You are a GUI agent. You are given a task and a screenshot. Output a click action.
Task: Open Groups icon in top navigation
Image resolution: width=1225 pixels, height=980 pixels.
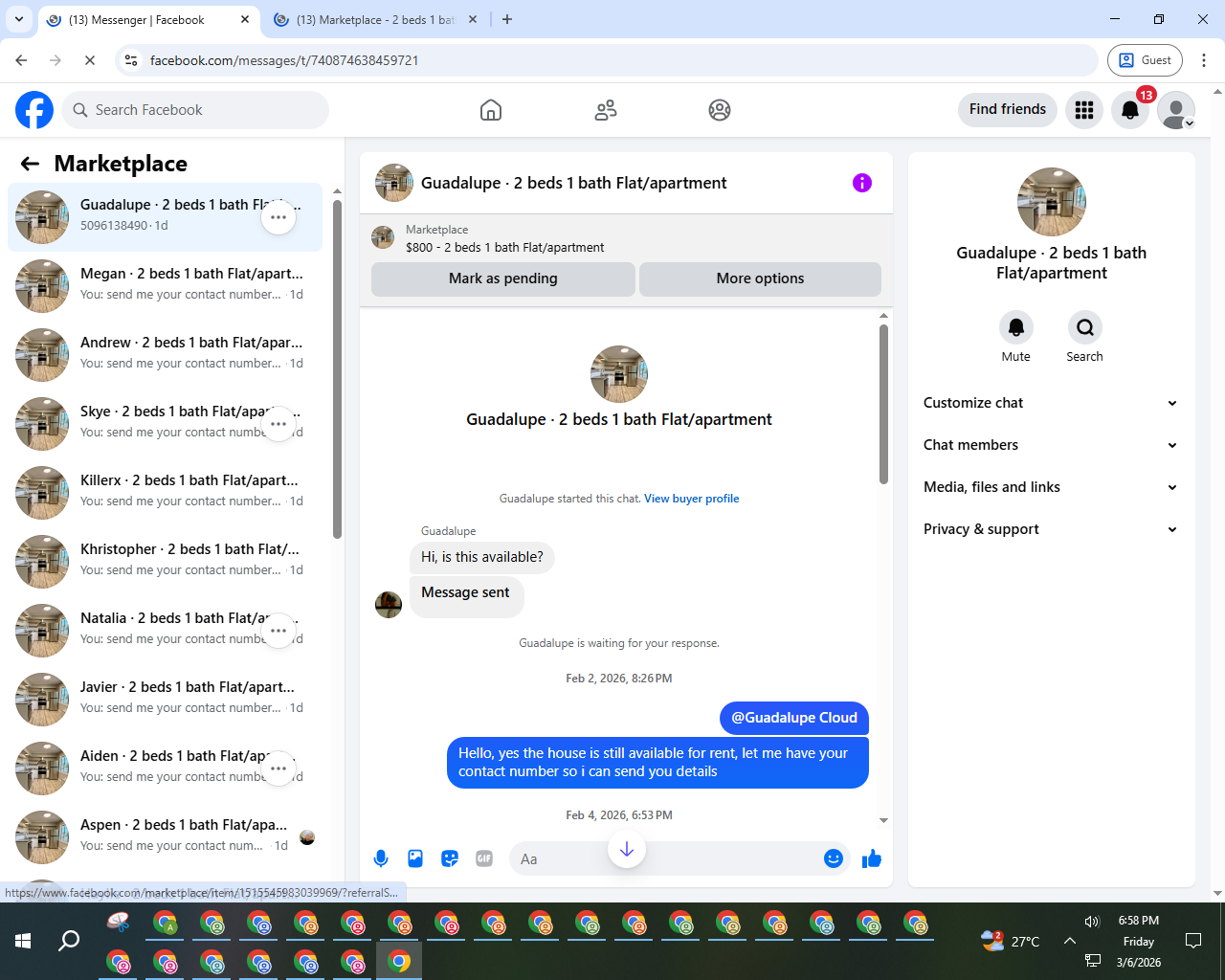tap(720, 110)
